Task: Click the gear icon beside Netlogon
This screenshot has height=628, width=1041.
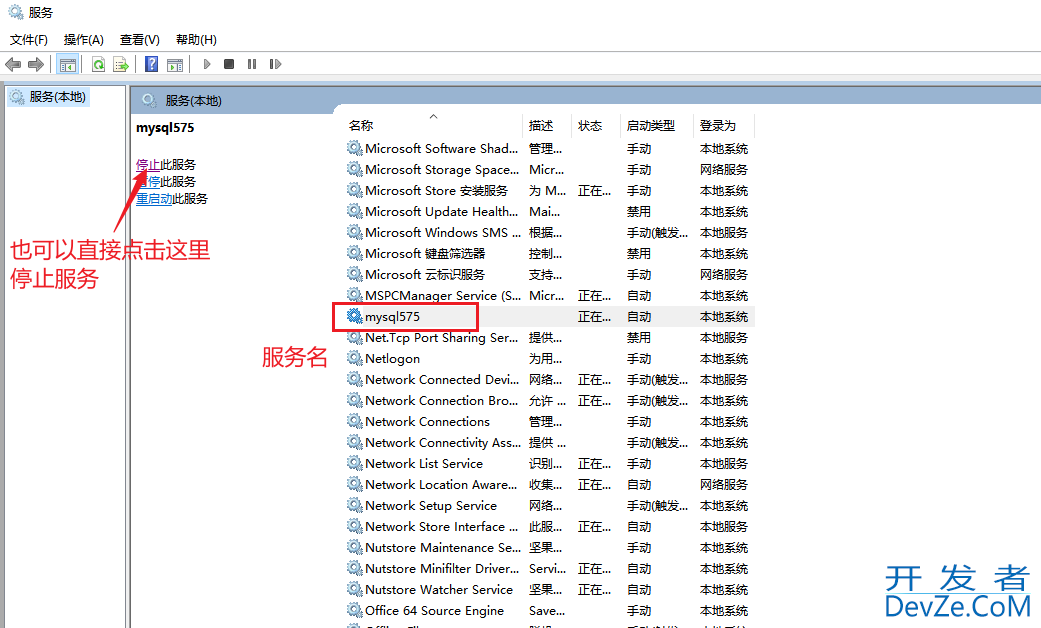Action: 355,358
